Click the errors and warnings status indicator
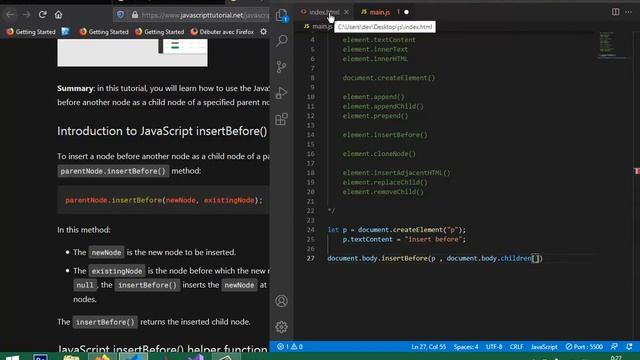Image resolution: width=640 pixels, height=360 pixels. point(290,347)
